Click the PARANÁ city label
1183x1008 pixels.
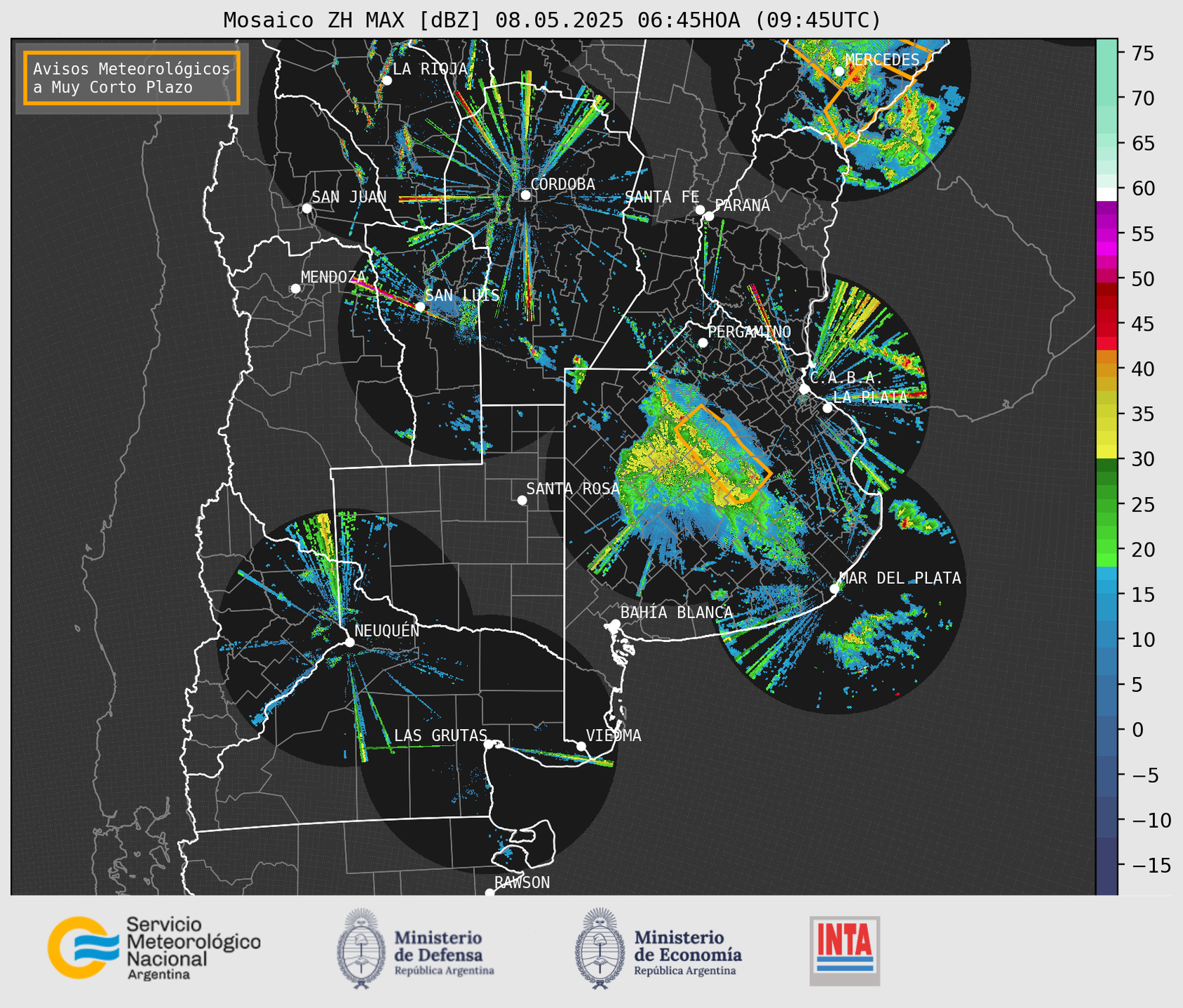[x=742, y=205]
